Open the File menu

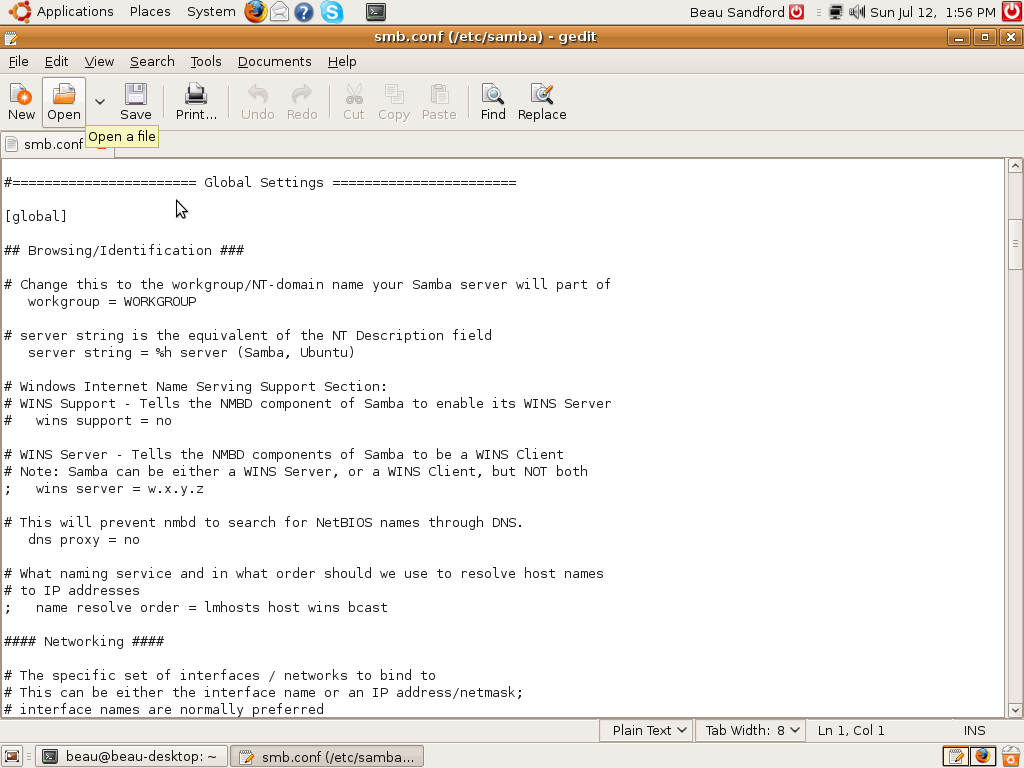[x=18, y=61]
